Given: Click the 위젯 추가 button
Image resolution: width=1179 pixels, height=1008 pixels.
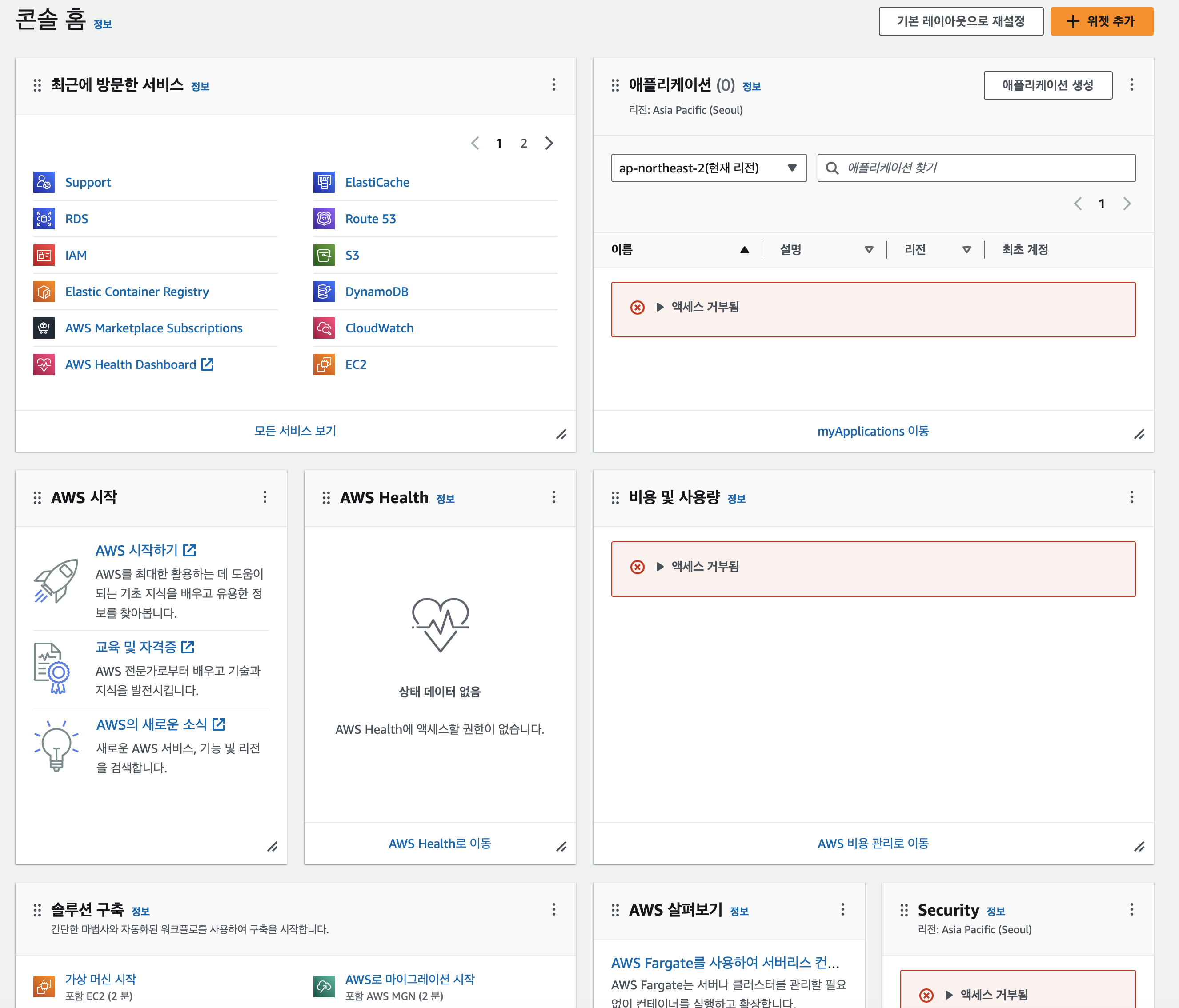Looking at the screenshot, I should pyautogui.click(x=1101, y=22).
